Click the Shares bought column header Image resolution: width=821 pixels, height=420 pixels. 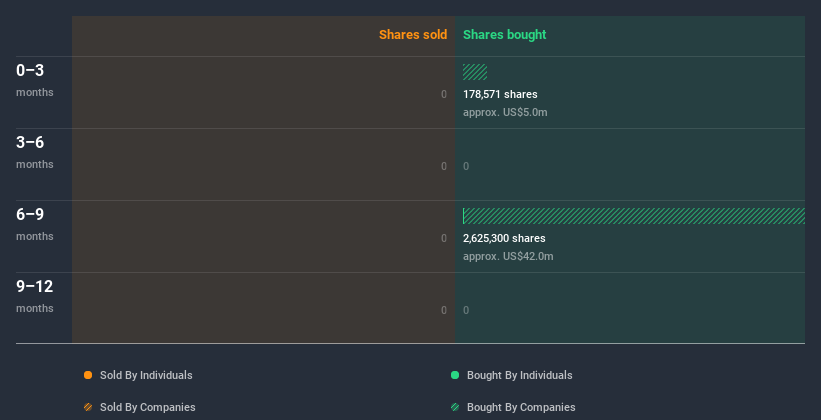(505, 35)
